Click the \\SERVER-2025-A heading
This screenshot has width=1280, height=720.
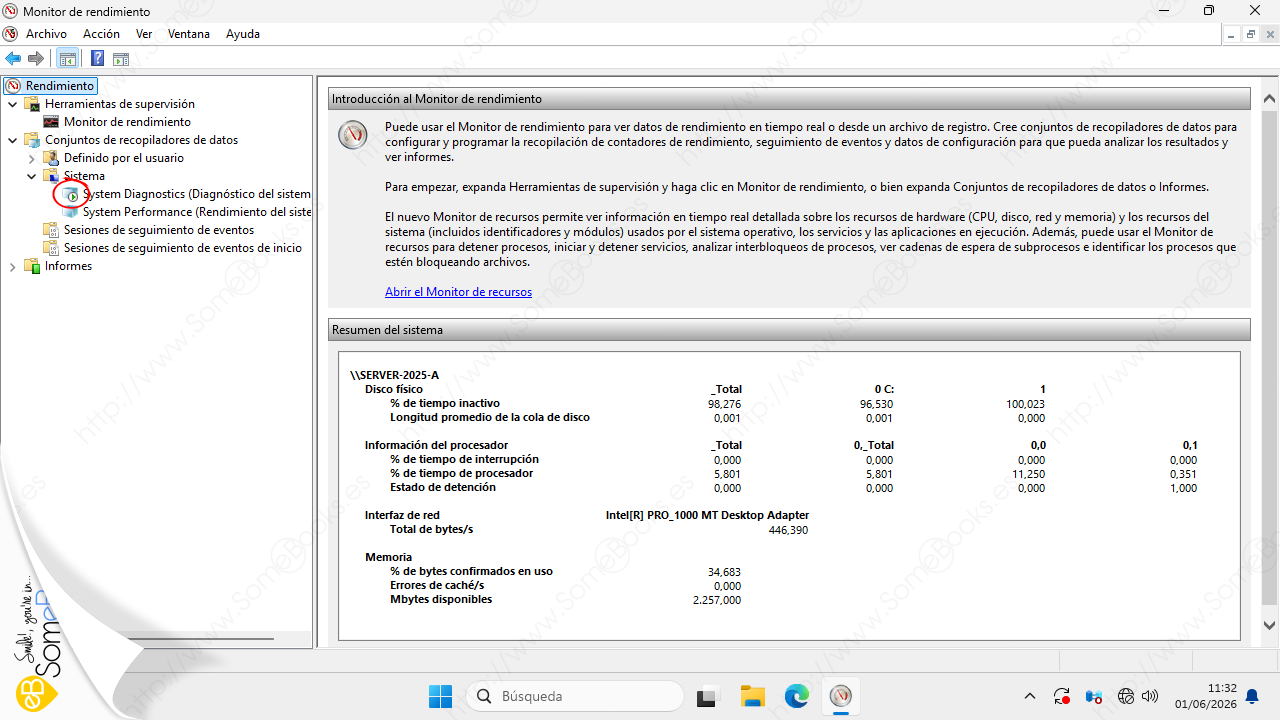pyautogui.click(x=394, y=375)
